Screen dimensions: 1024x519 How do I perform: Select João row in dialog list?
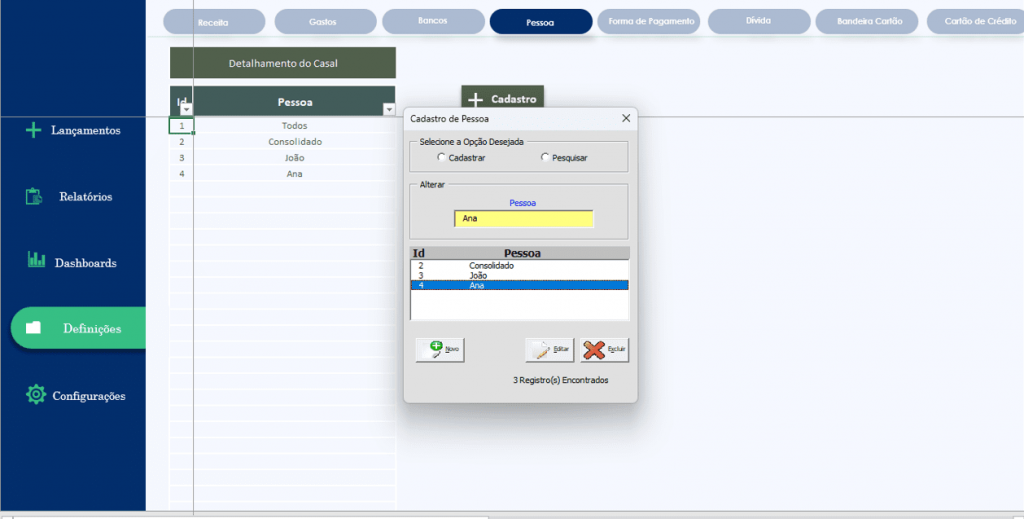tap(519, 275)
